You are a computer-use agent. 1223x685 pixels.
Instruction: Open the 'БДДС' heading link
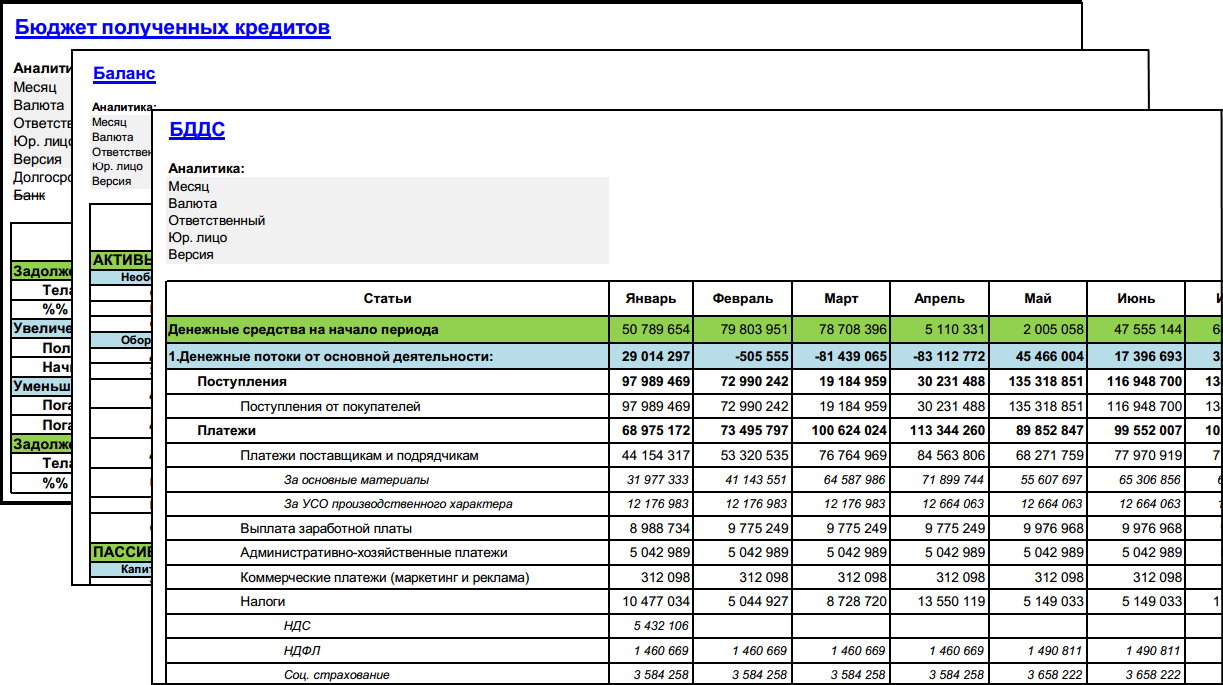coord(197,129)
